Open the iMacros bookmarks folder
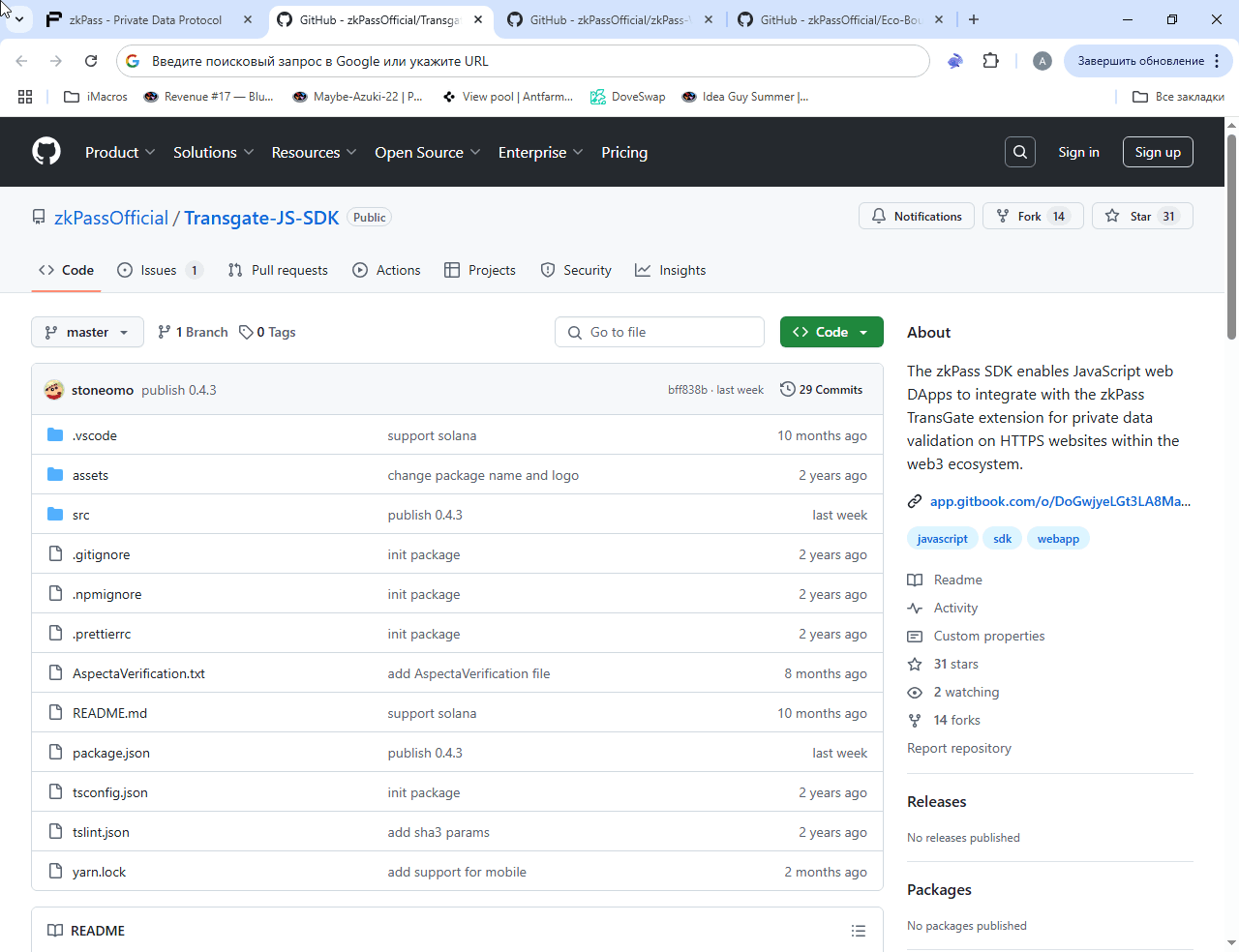This screenshot has width=1239, height=952. click(96, 97)
